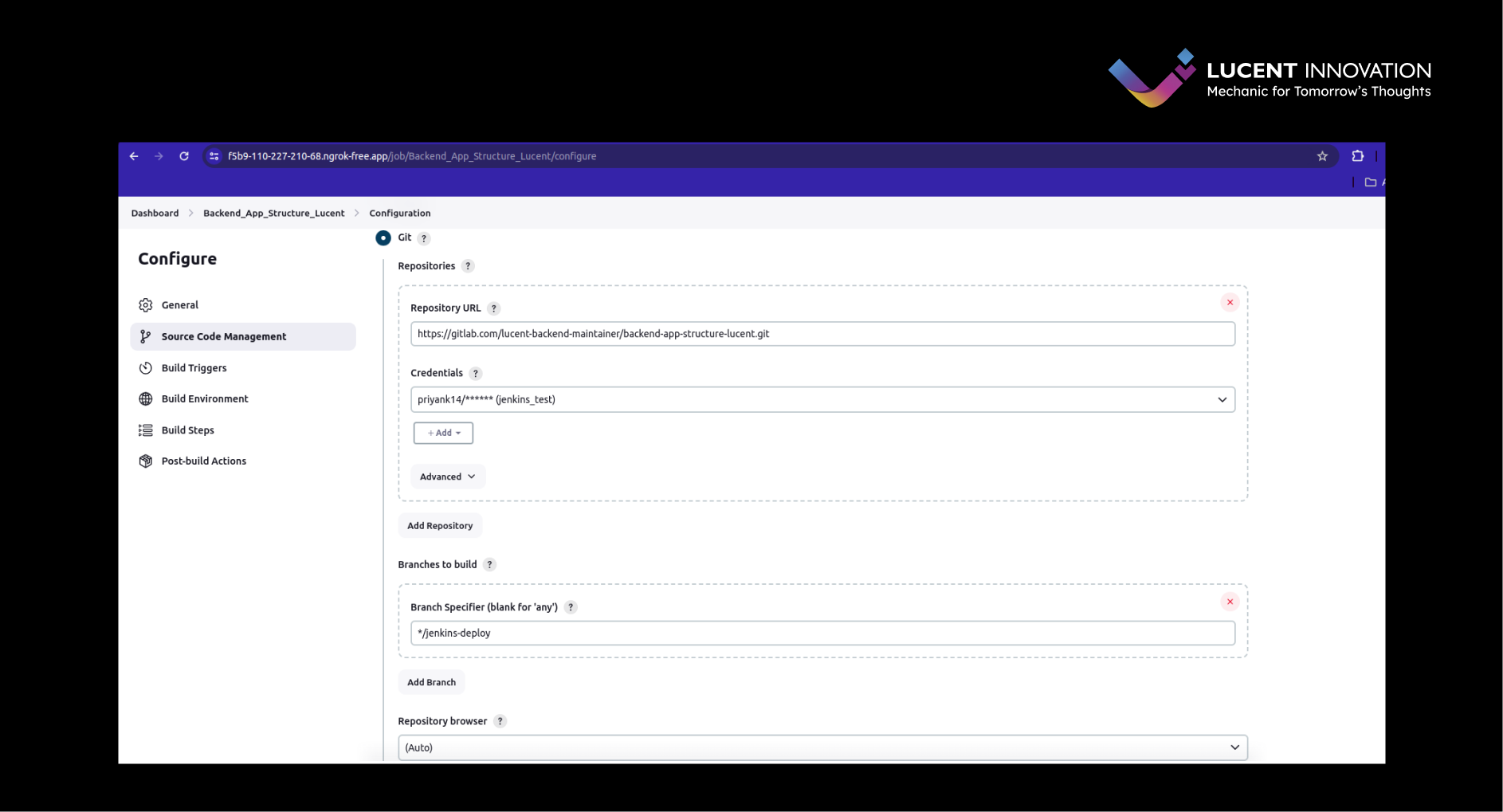Click the Build Triggers clock icon
Screen dimensions: 1503x812
pyautogui.click(x=146, y=368)
